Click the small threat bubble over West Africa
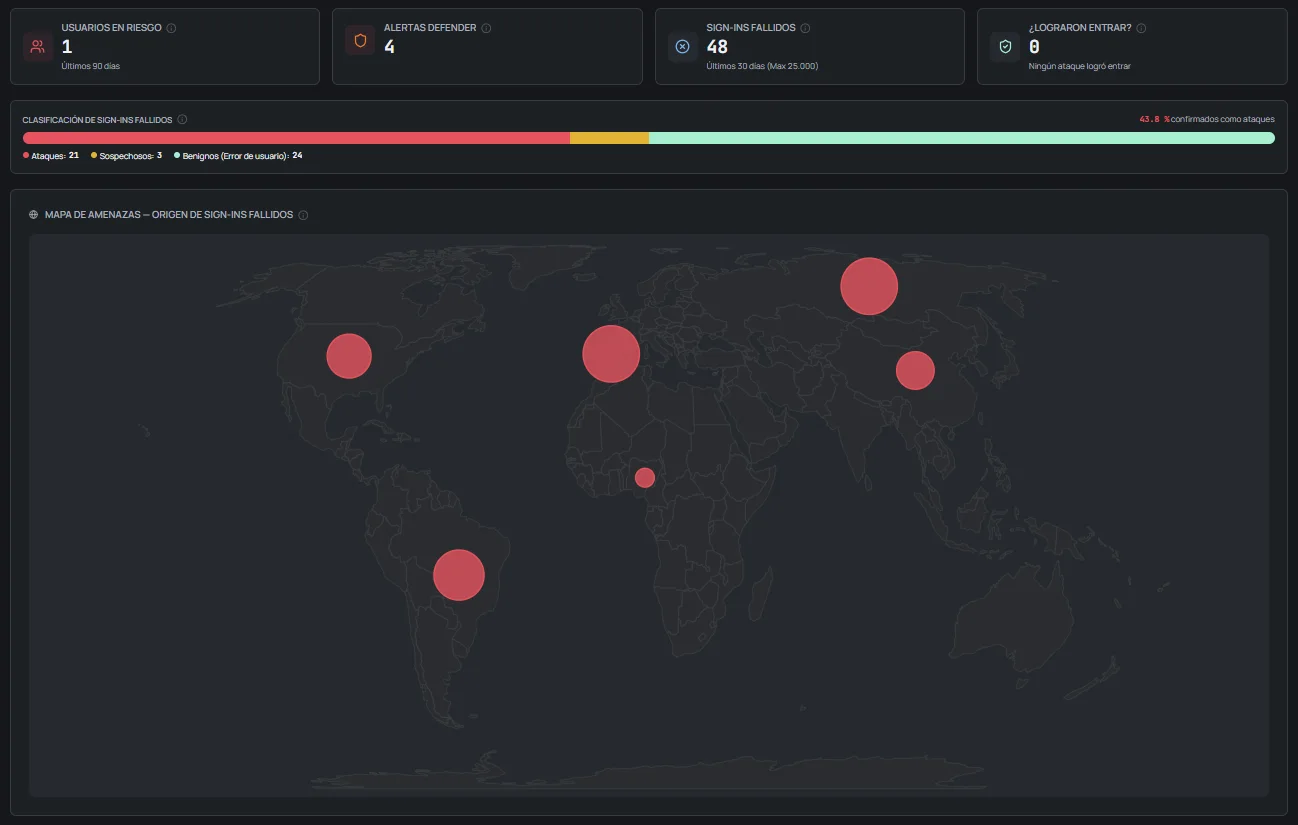 (x=645, y=478)
